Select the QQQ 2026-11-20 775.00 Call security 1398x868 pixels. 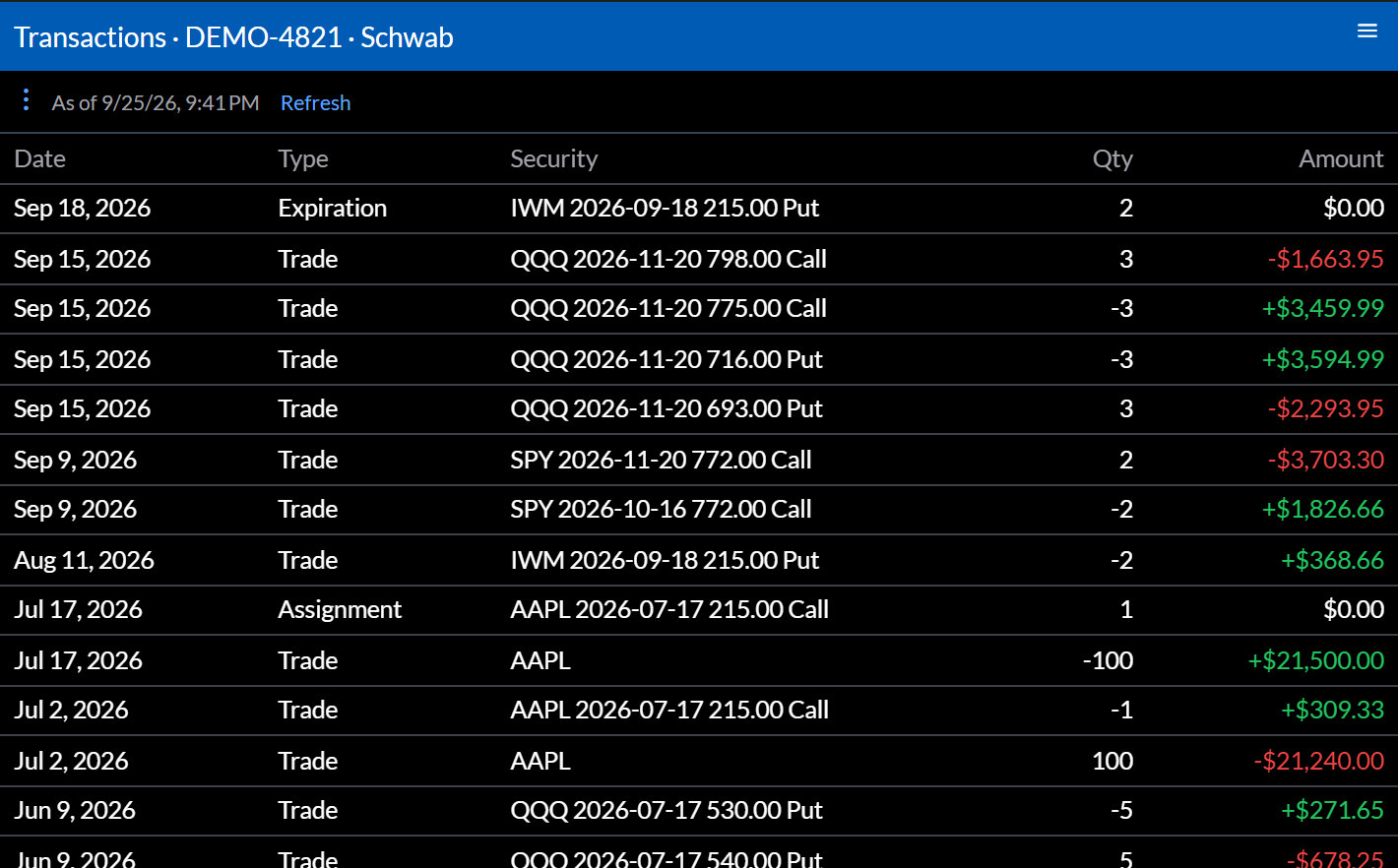[668, 308]
